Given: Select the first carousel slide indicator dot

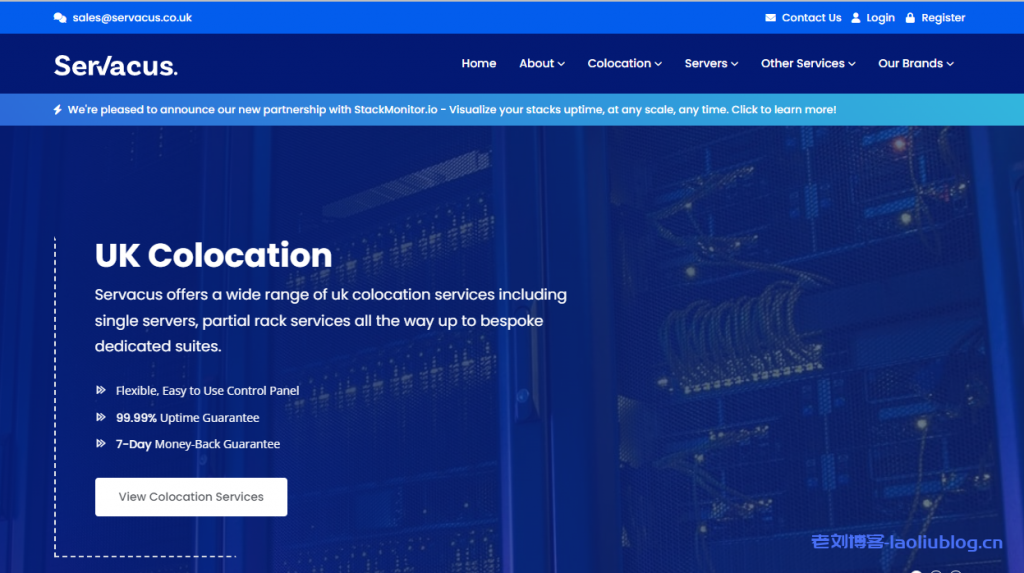Looking at the screenshot, I should tap(916, 571).
